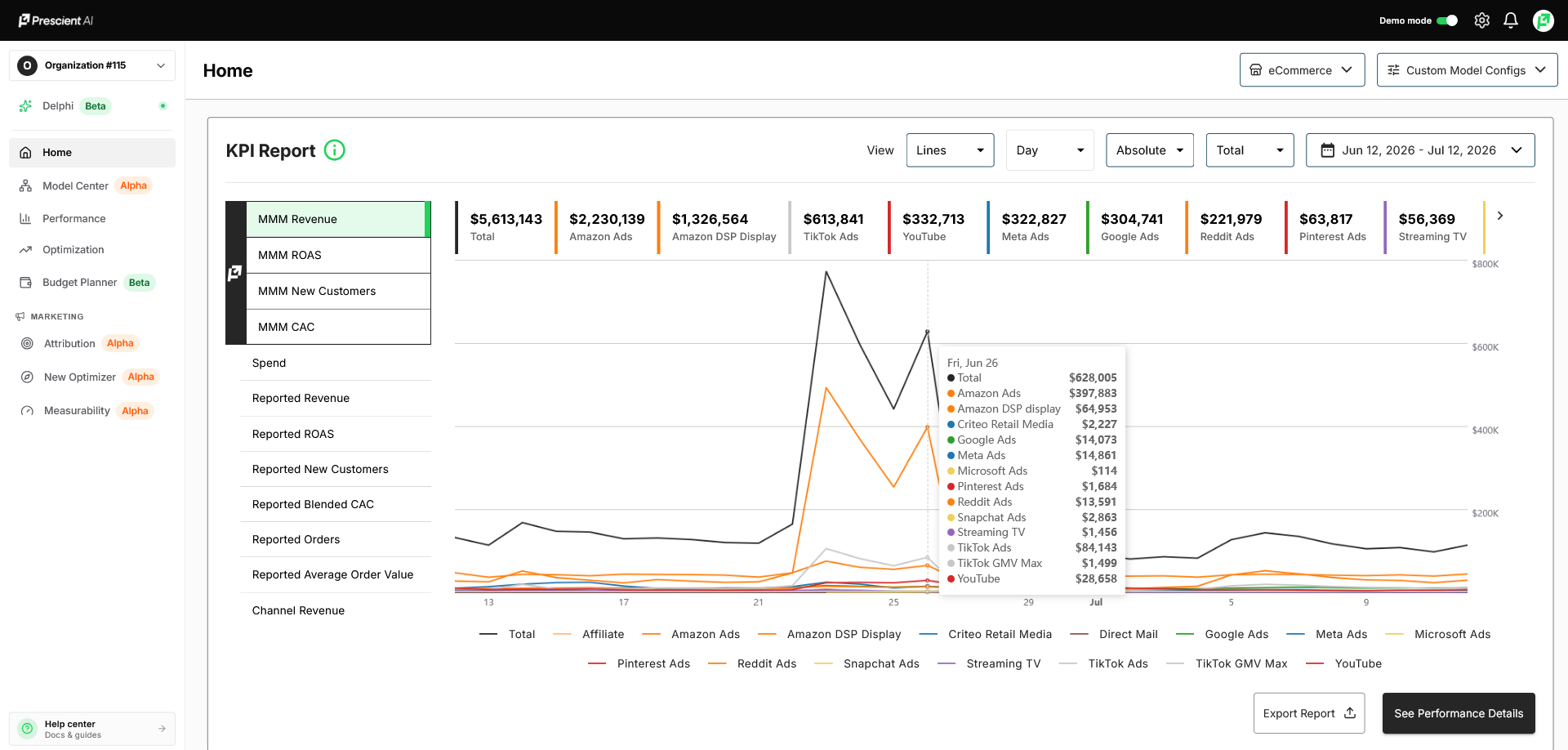This screenshot has height=750, width=1568.
Task: Select the MMM Revenue metric
Action: click(338, 220)
